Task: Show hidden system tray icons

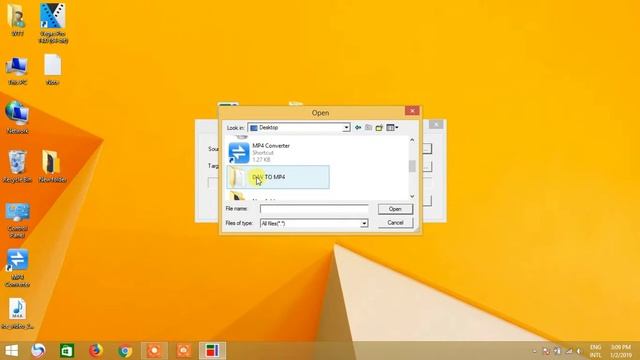Action: (534, 351)
